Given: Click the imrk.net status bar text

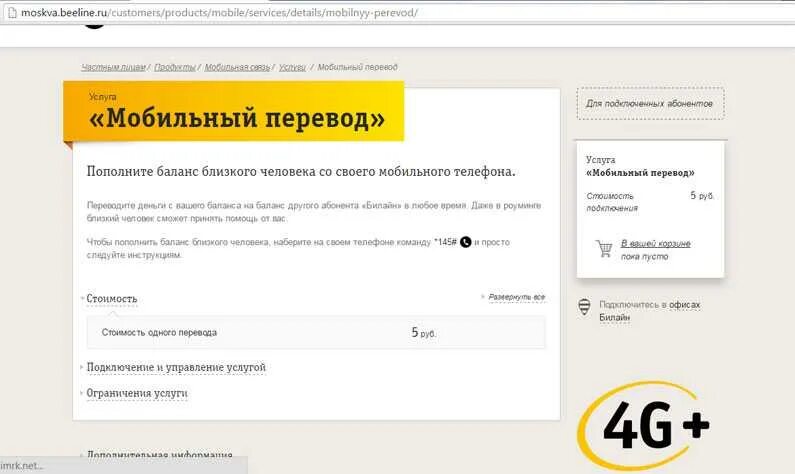Looking at the screenshot, I should coord(21,465).
